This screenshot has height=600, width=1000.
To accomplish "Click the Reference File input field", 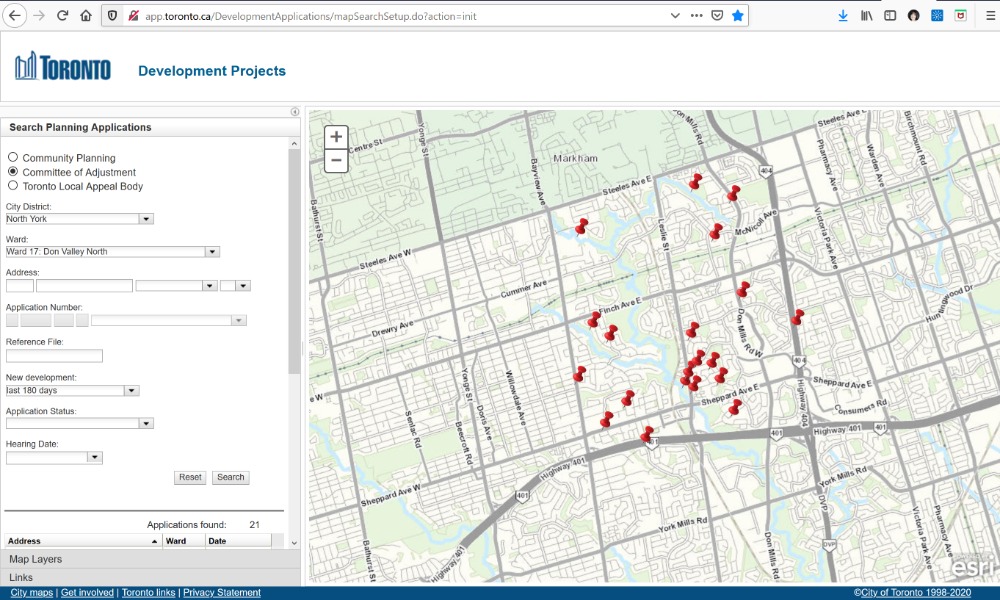I will (54, 355).
